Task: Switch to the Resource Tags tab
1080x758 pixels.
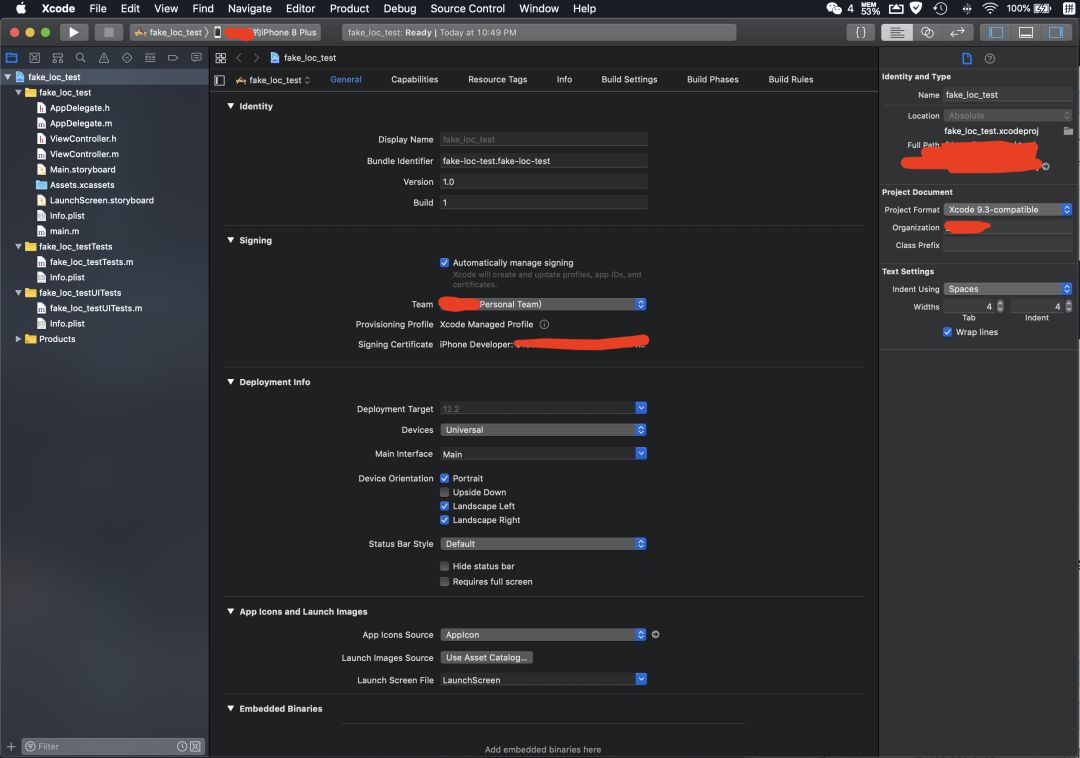Action: coord(497,80)
